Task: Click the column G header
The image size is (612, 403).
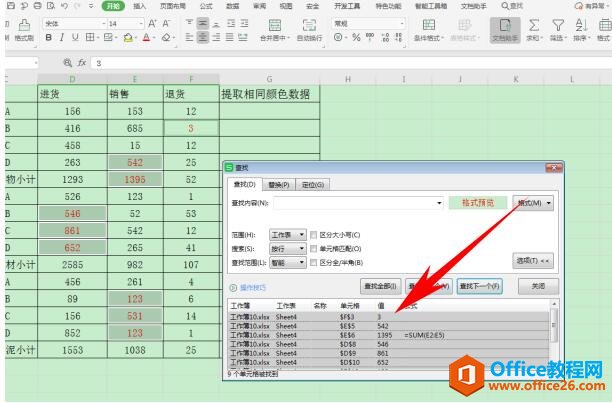Action: pyautogui.click(x=269, y=79)
